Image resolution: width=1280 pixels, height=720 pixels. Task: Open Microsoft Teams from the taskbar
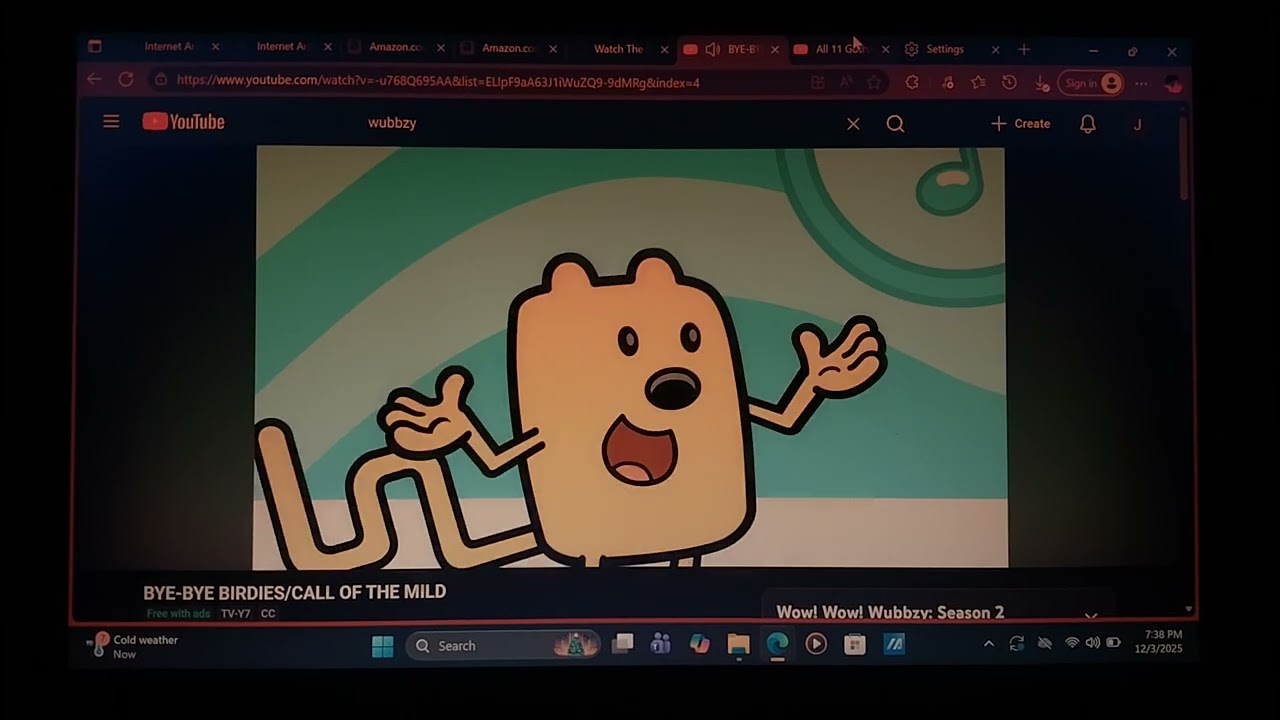pos(660,645)
